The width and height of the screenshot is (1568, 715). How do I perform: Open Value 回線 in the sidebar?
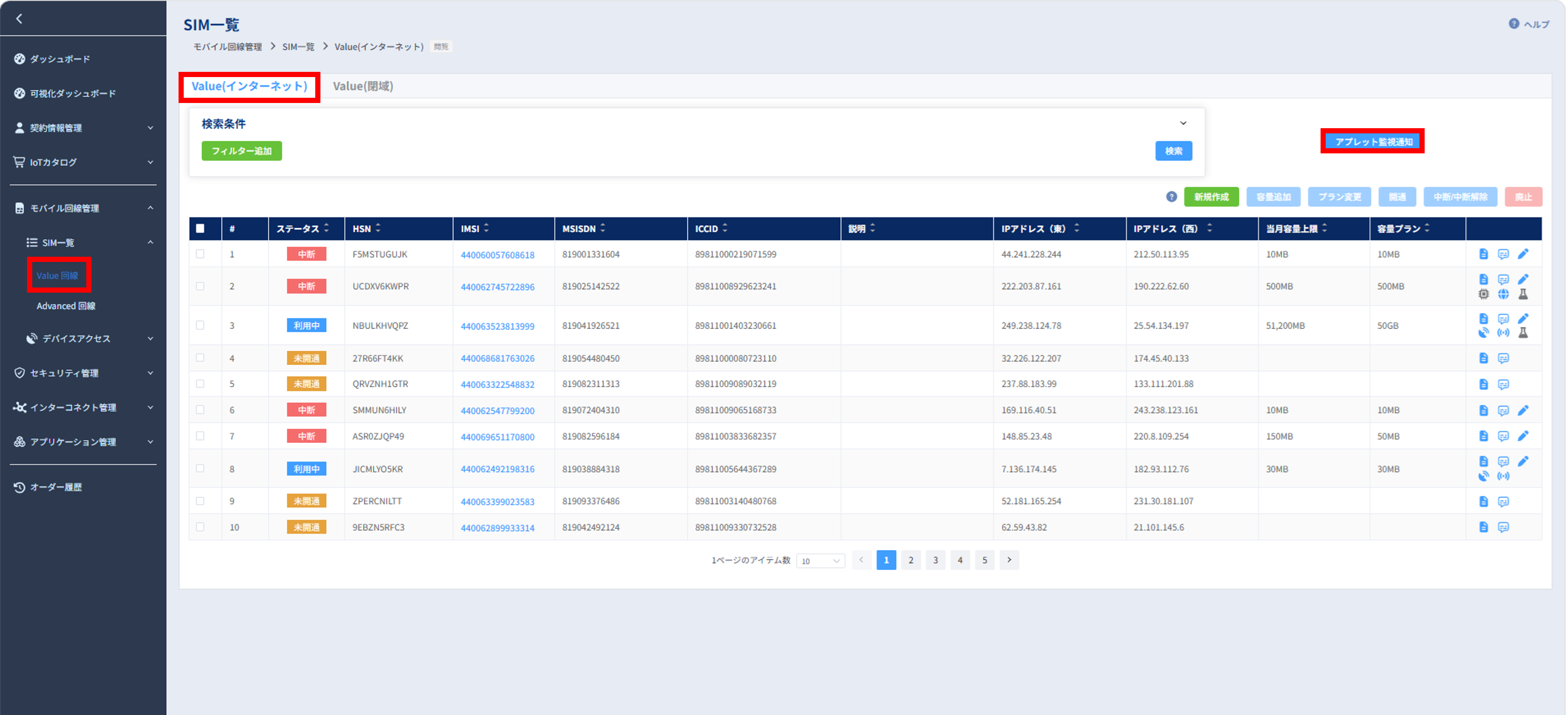coord(57,276)
